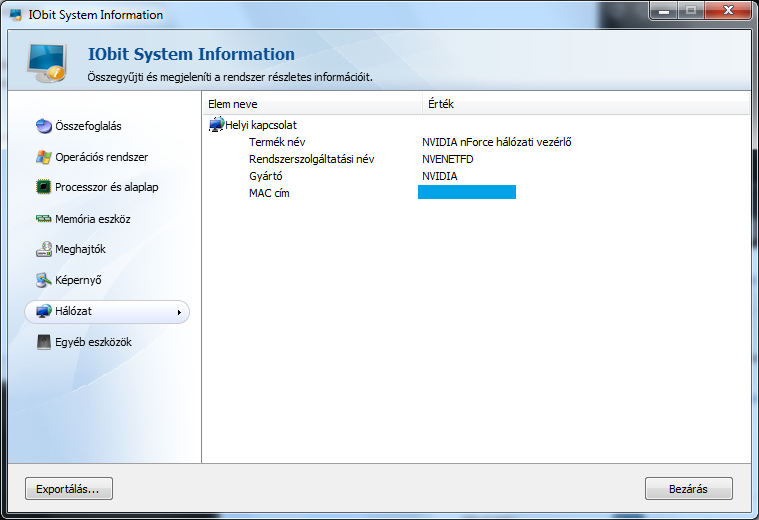Click the IObit title bar app icon

pyautogui.click(x=16, y=15)
